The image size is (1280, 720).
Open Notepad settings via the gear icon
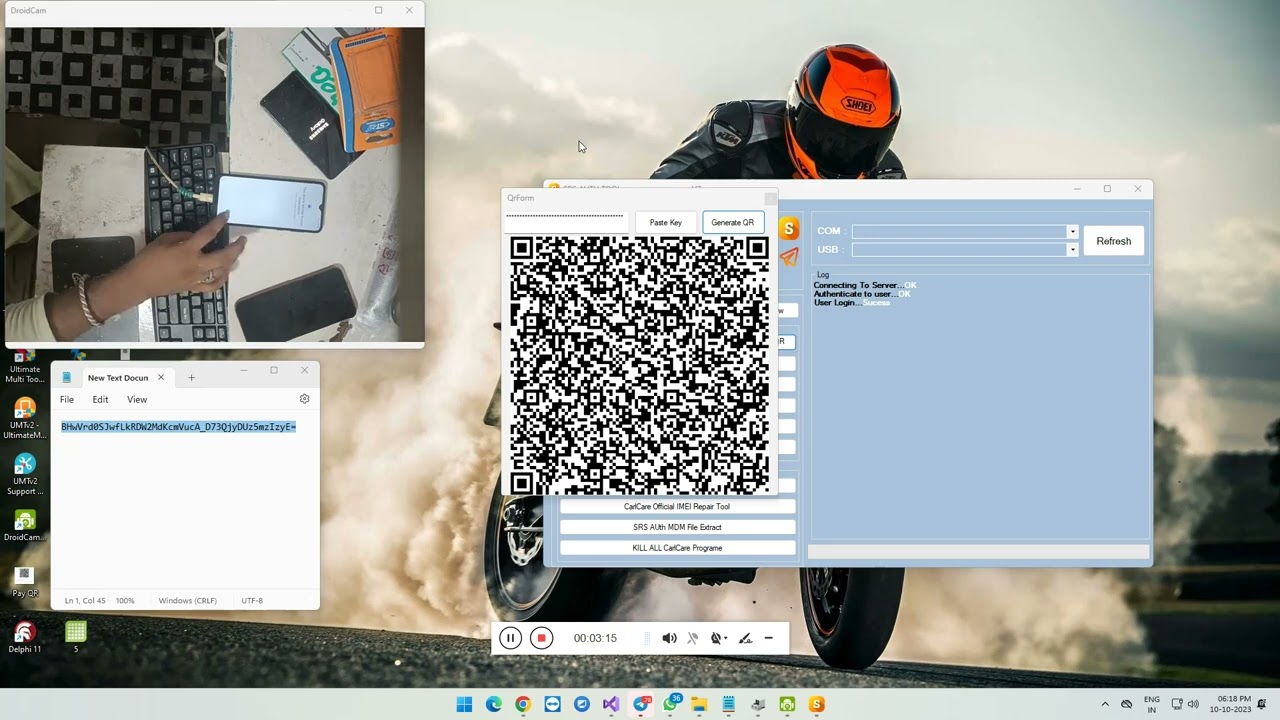click(x=304, y=399)
